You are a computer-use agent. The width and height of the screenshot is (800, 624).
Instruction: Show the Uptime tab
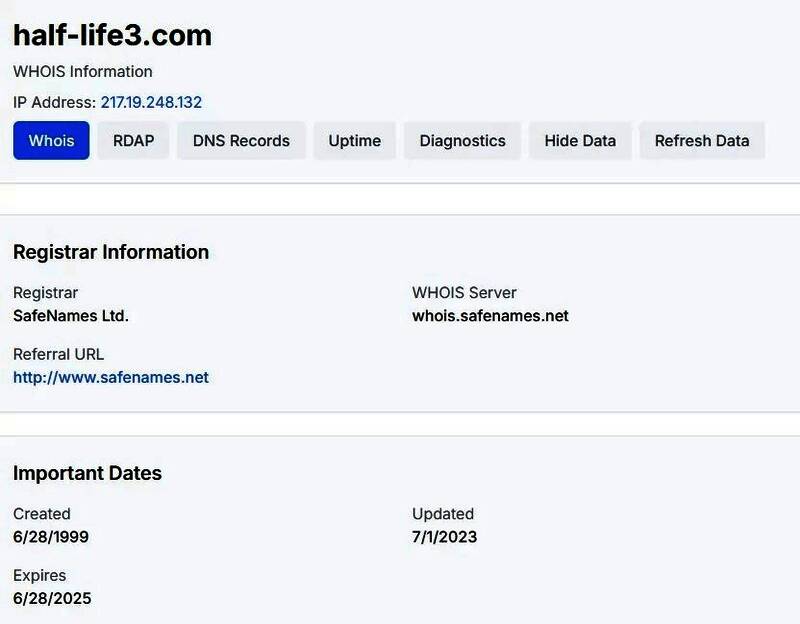(x=354, y=141)
